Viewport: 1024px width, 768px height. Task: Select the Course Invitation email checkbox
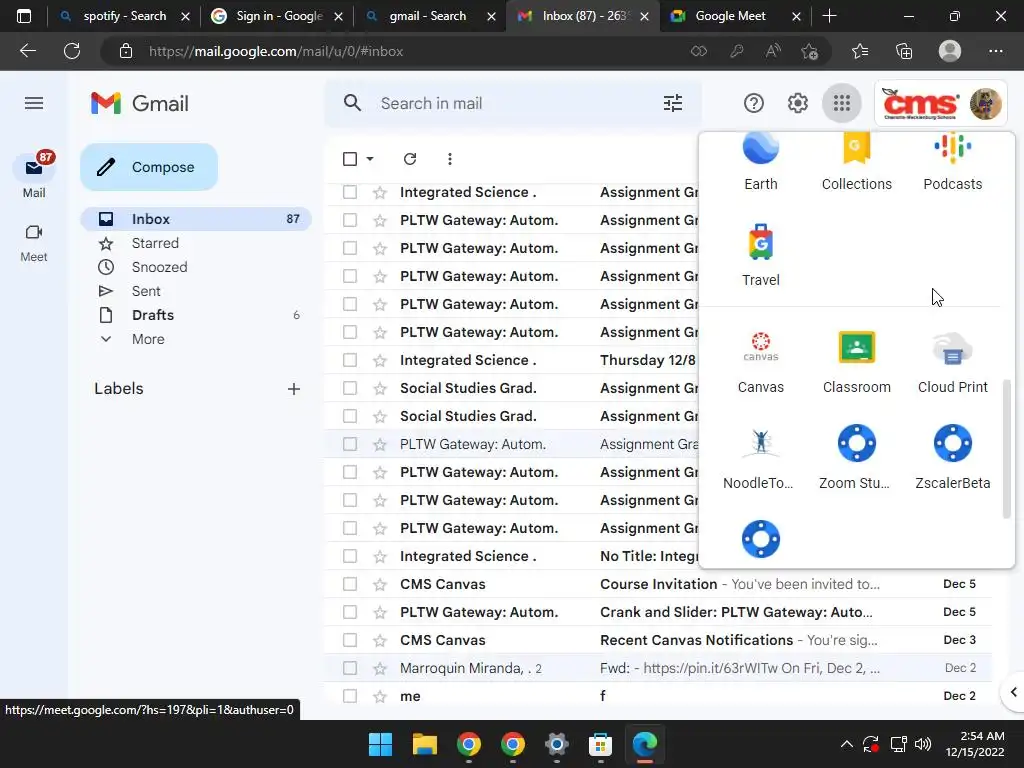[350, 584]
